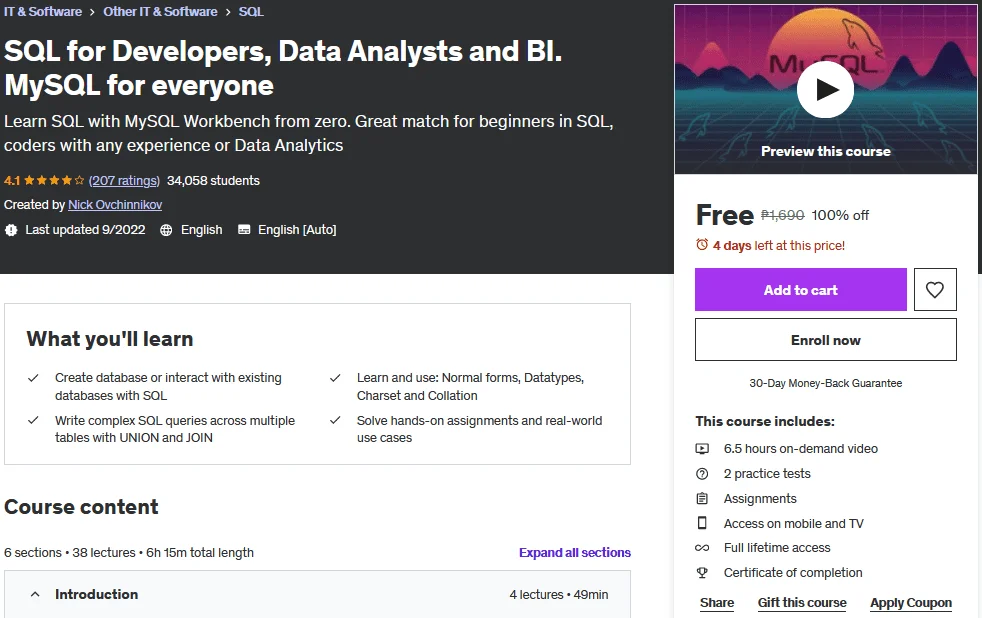Image resolution: width=982 pixels, height=618 pixels.
Task: Add the course to cart
Action: coord(800,289)
